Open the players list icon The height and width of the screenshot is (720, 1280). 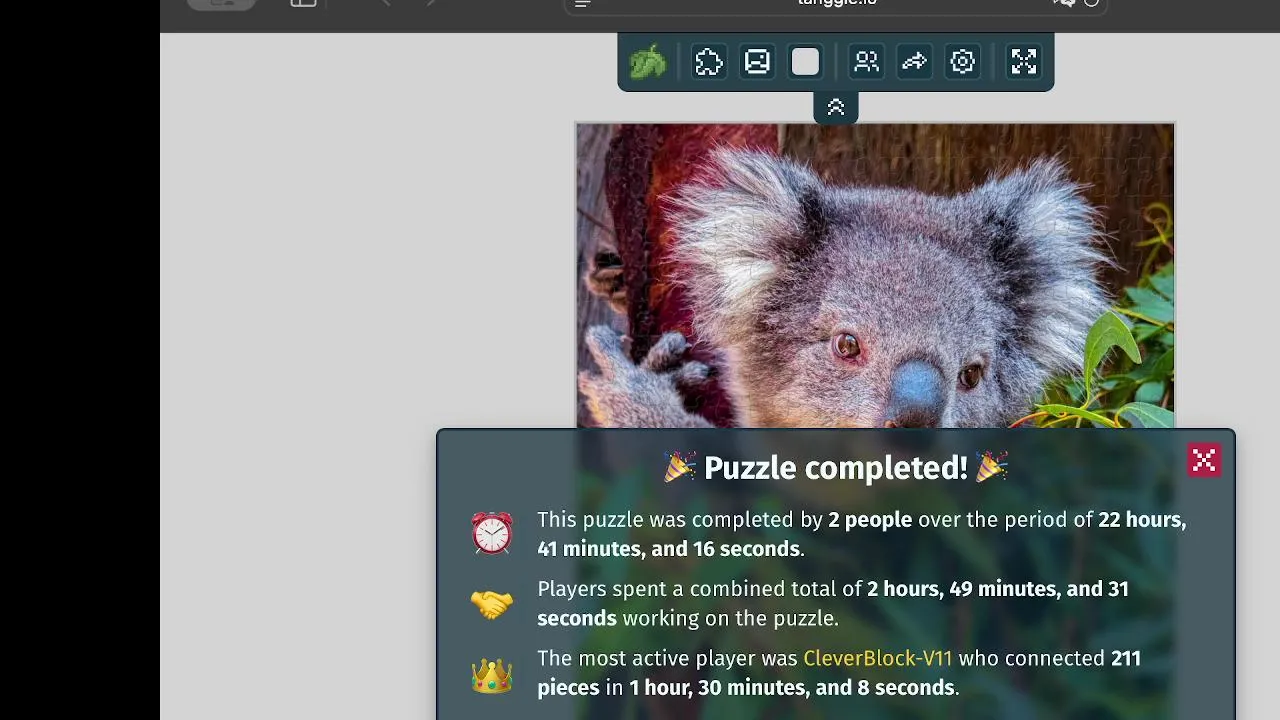coord(866,62)
